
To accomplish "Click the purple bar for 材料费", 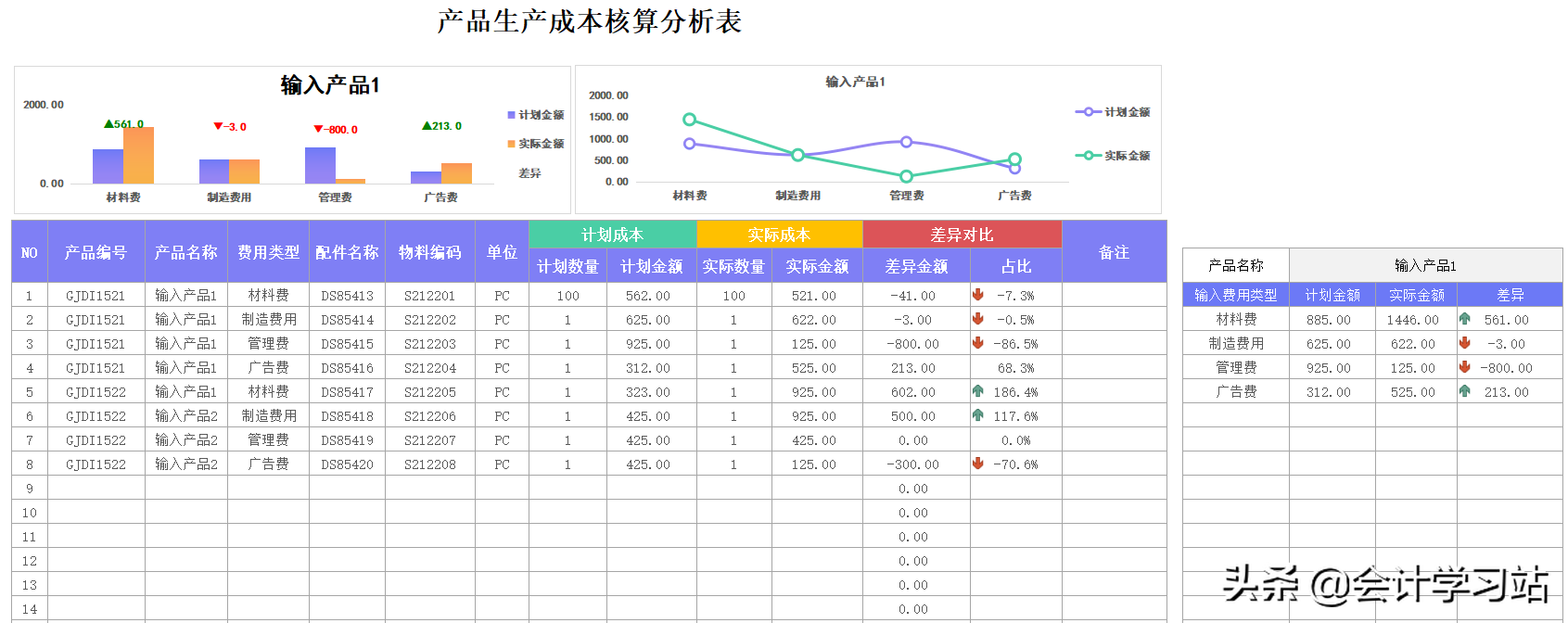I will point(108,166).
